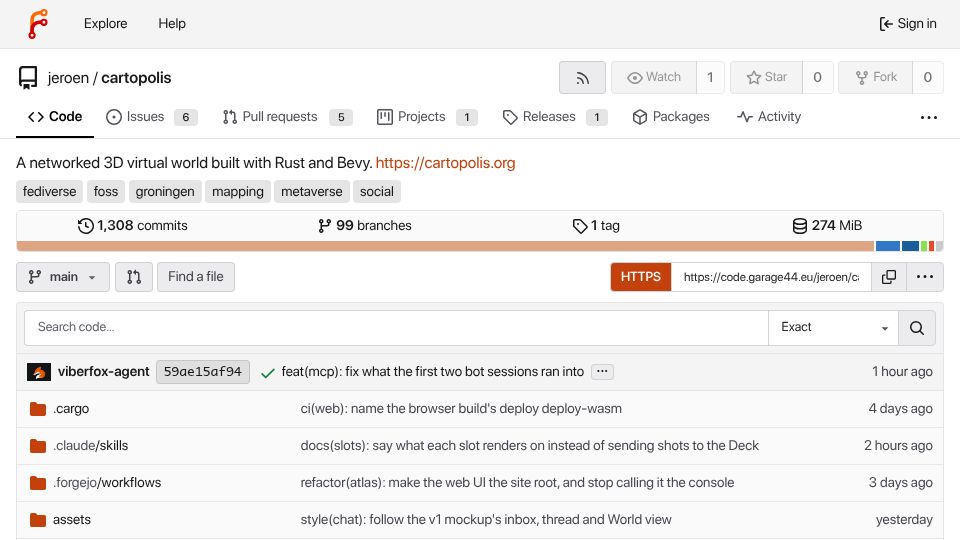Open the Forgejo home logo

(38, 24)
